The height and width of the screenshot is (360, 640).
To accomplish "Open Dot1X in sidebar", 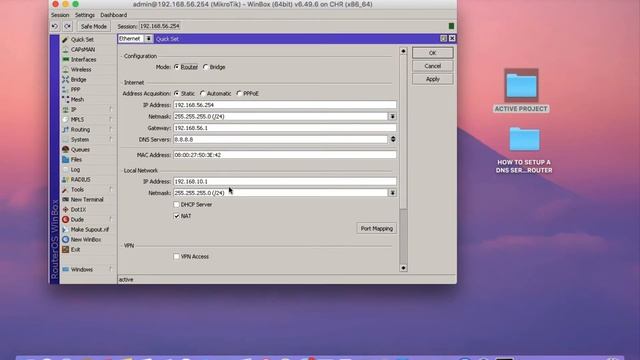I will pyautogui.click(x=78, y=209).
